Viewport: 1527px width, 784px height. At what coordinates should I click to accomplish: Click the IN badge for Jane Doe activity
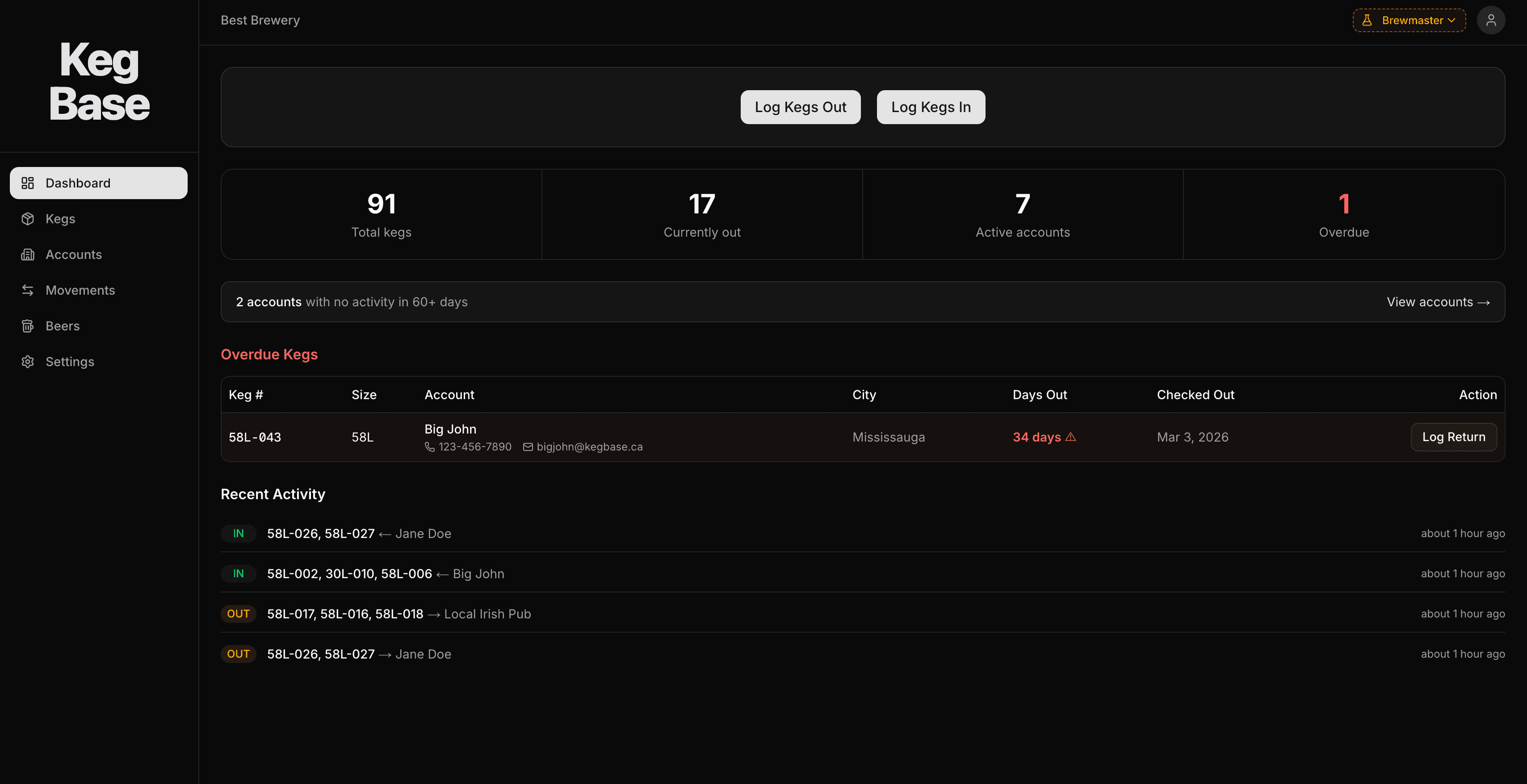(x=238, y=534)
